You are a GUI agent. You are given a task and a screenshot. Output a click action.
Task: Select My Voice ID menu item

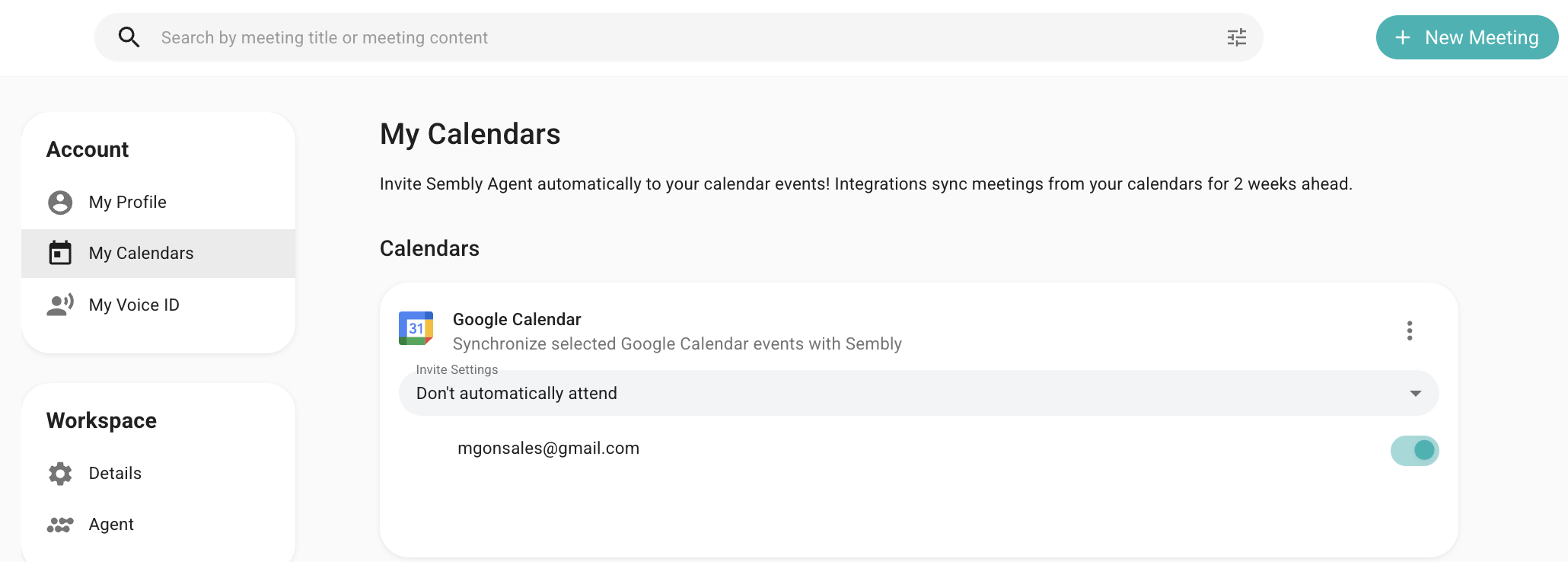coord(158,305)
